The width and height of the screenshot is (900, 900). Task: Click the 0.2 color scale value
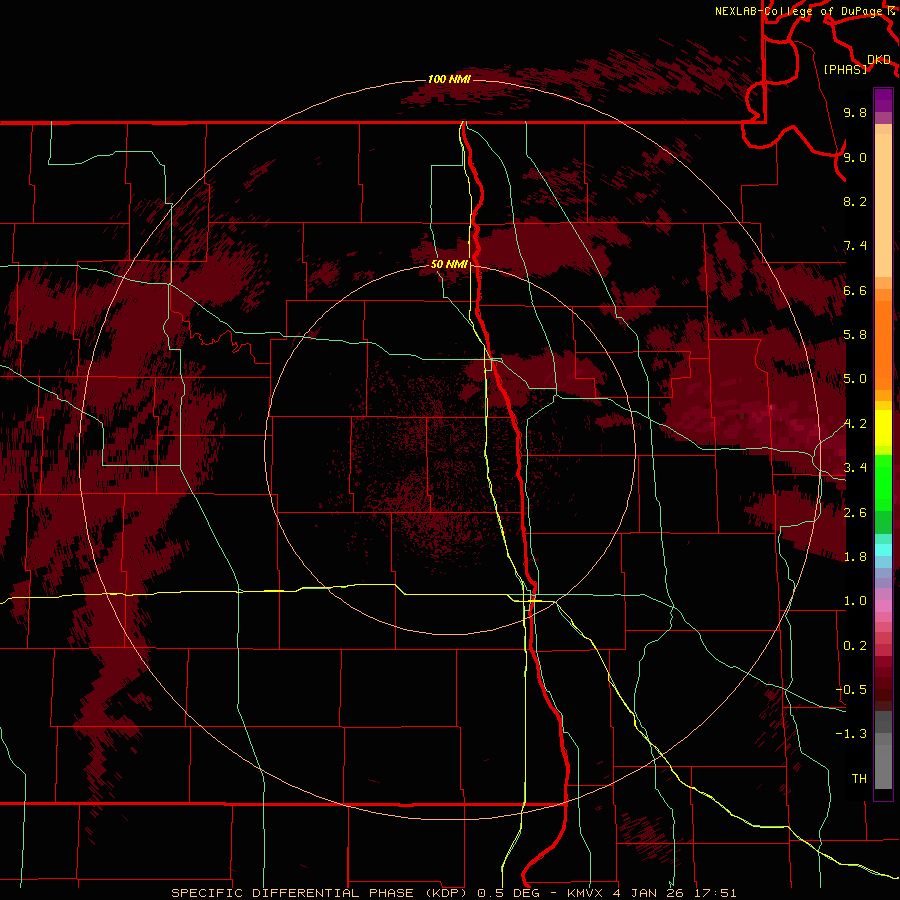click(855, 646)
